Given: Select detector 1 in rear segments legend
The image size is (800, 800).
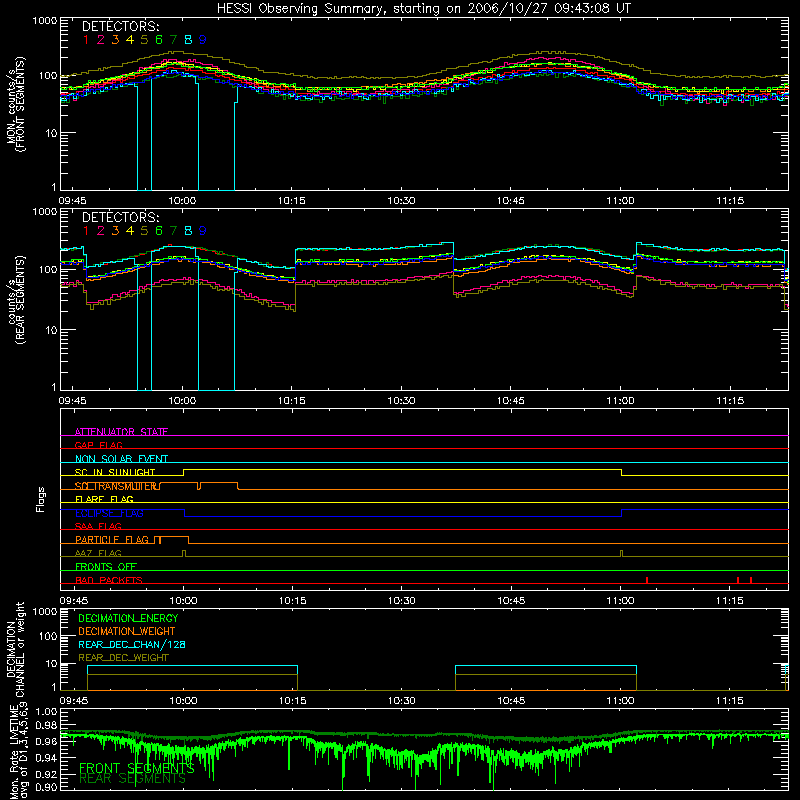Looking at the screenshot, I should [86, 231].
